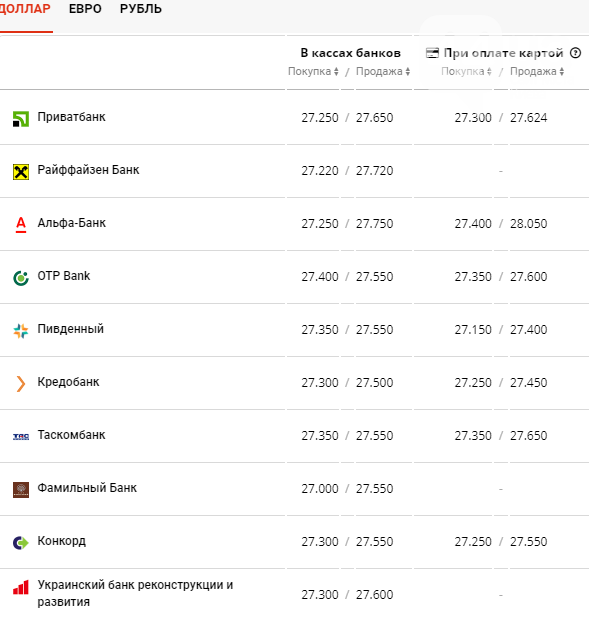
Task: Open Украинский банк реконструкции и развития link
Action: click(x=135, y=593)
